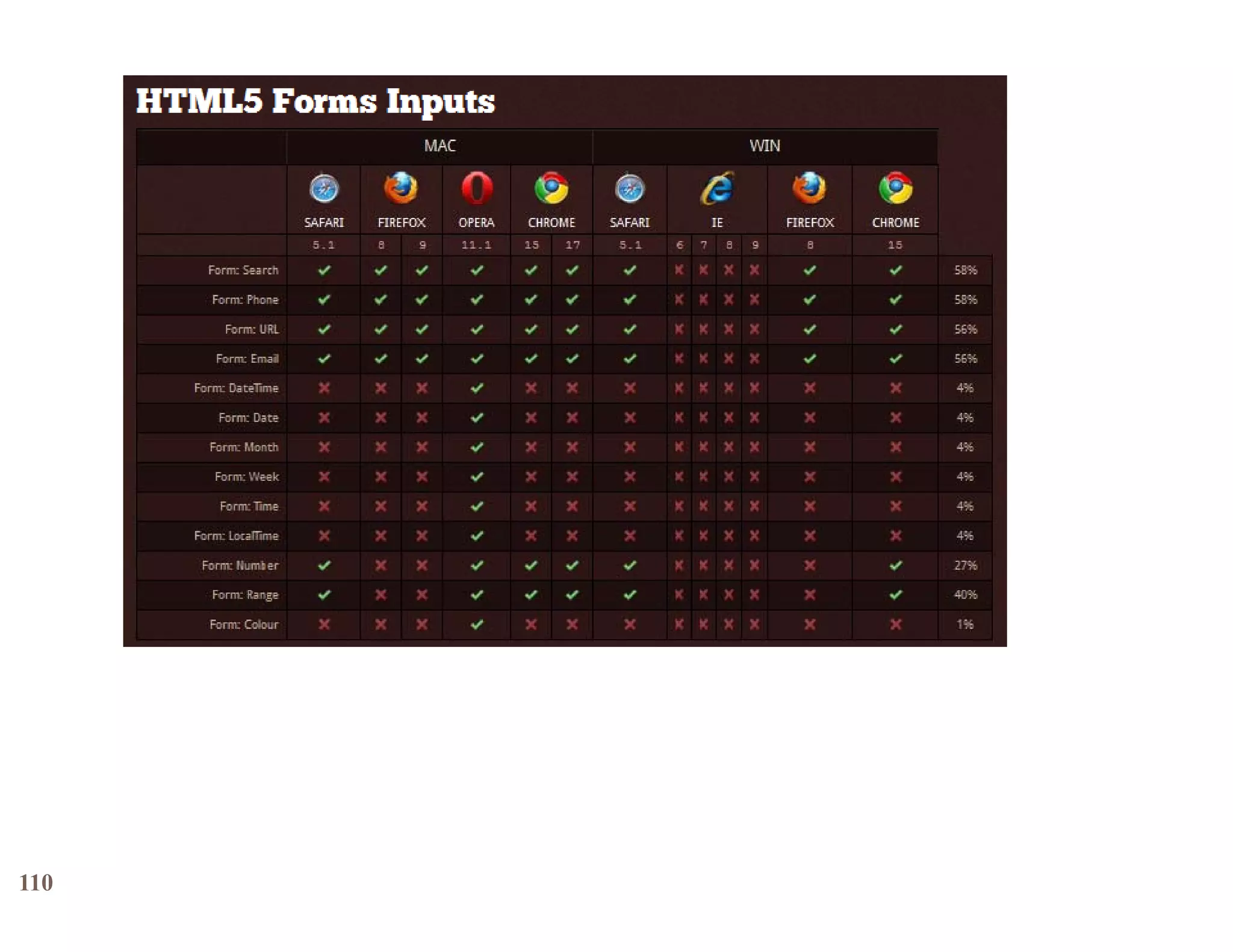The height and width of the screenshot is (952, 1233).
Task: Click the Internet Explorer icon
Action: (x=717, y=189)
